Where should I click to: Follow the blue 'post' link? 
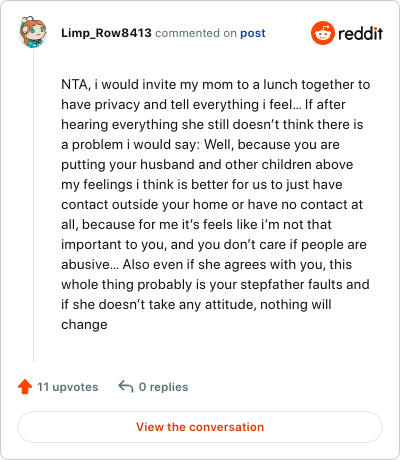click(253, 33)
